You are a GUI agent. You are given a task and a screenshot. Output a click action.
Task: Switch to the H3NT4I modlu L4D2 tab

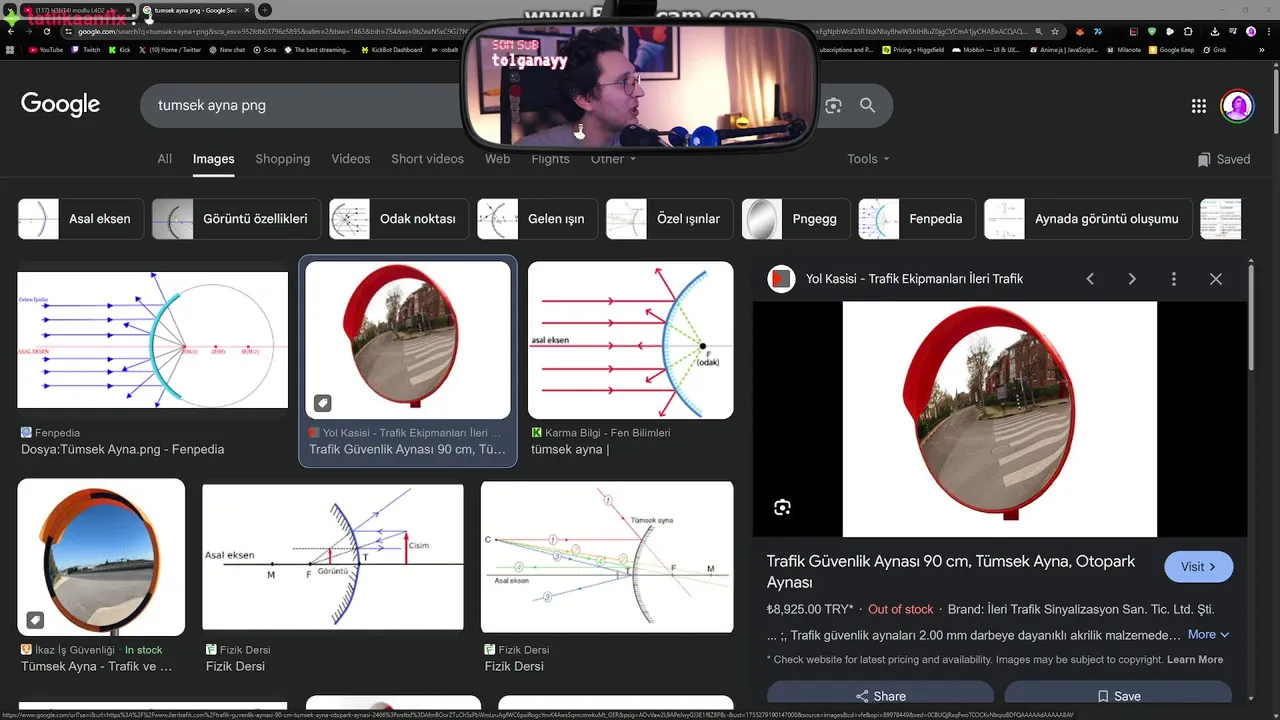pos(76,10)
